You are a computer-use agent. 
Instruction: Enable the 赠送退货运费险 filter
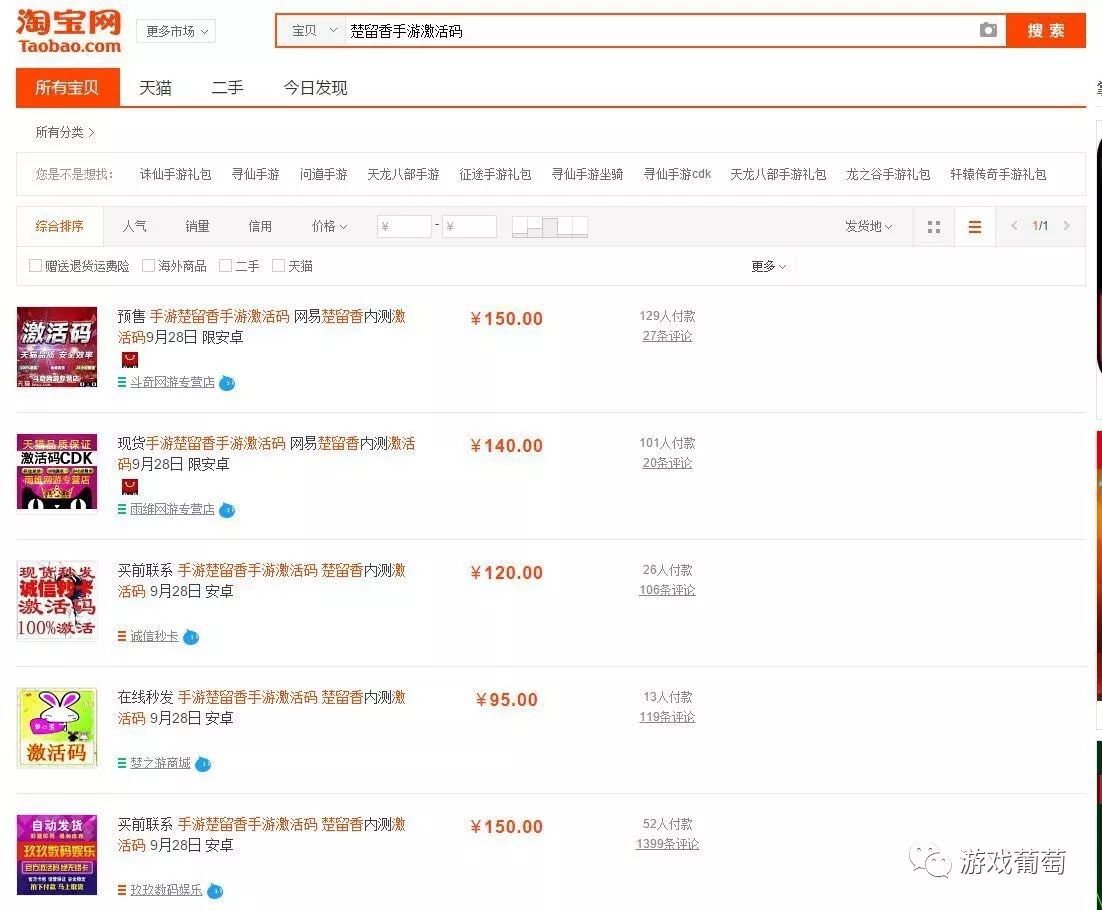36,265
